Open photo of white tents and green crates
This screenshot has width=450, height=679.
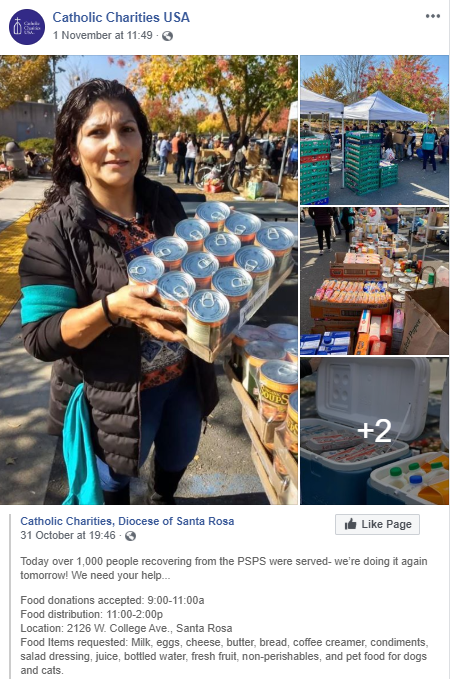[374, 130]
